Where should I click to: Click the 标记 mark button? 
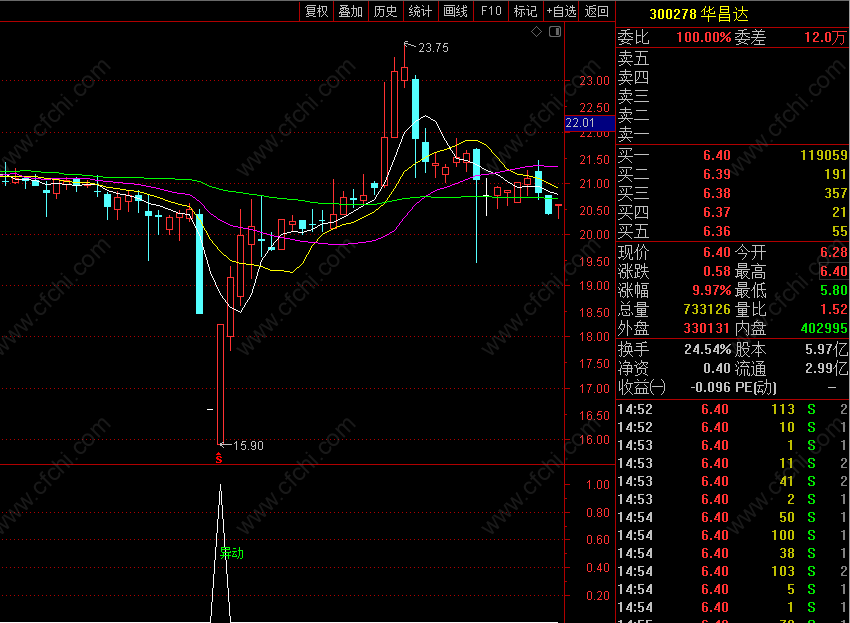pos(525,11)
